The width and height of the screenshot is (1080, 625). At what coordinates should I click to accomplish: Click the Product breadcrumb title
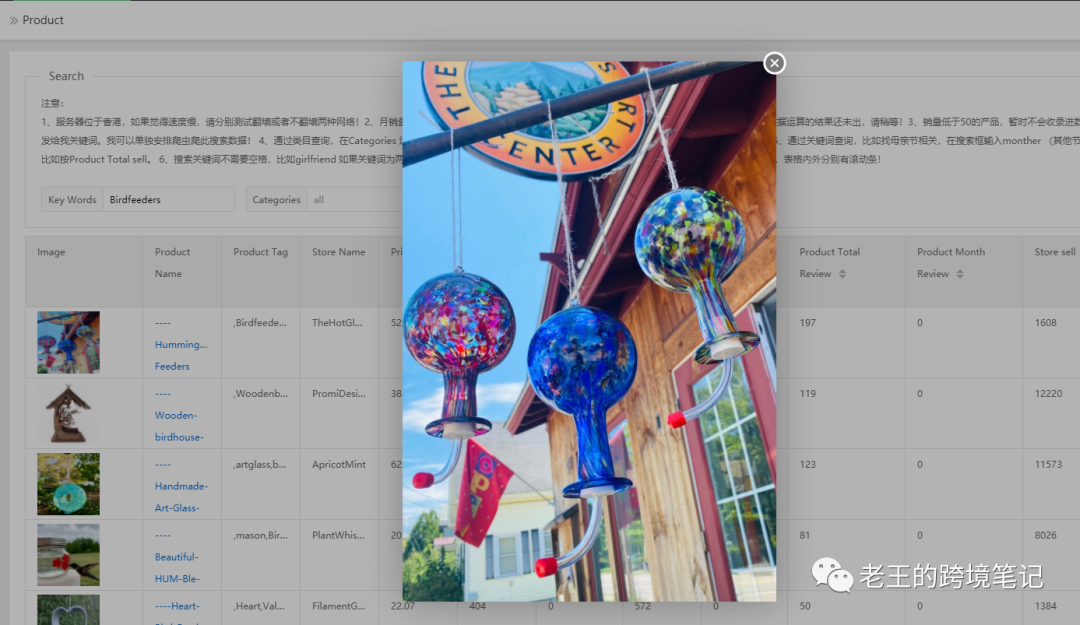(43, 21)
